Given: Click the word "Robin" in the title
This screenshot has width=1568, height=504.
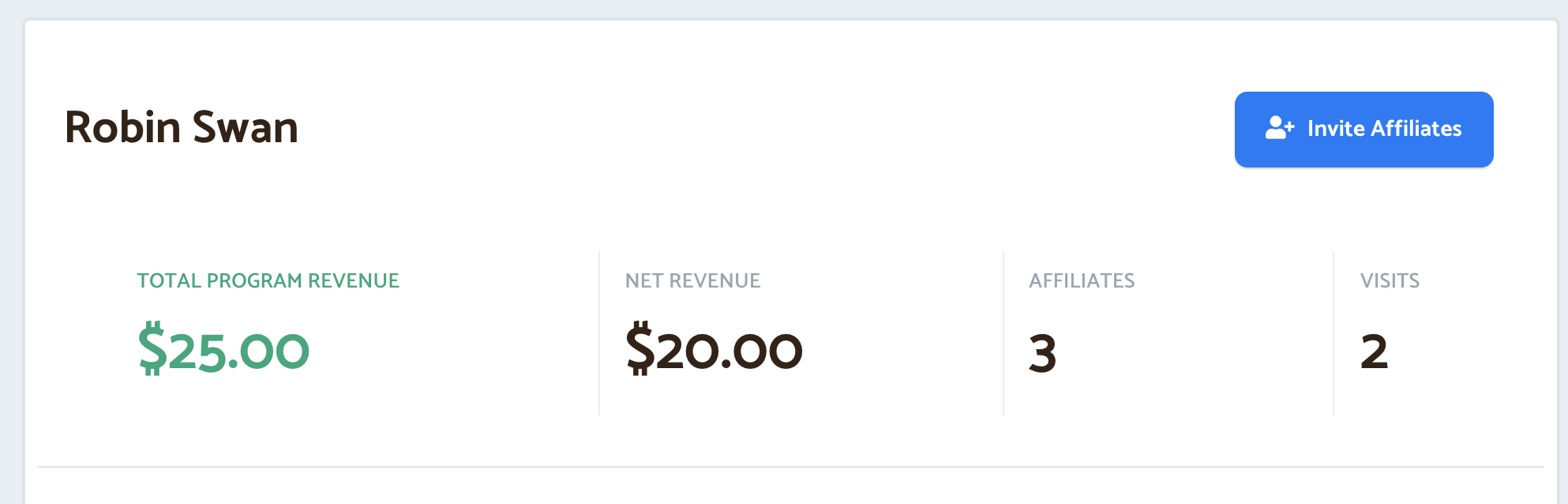Looking at the screenshot, I should (123, 128).
